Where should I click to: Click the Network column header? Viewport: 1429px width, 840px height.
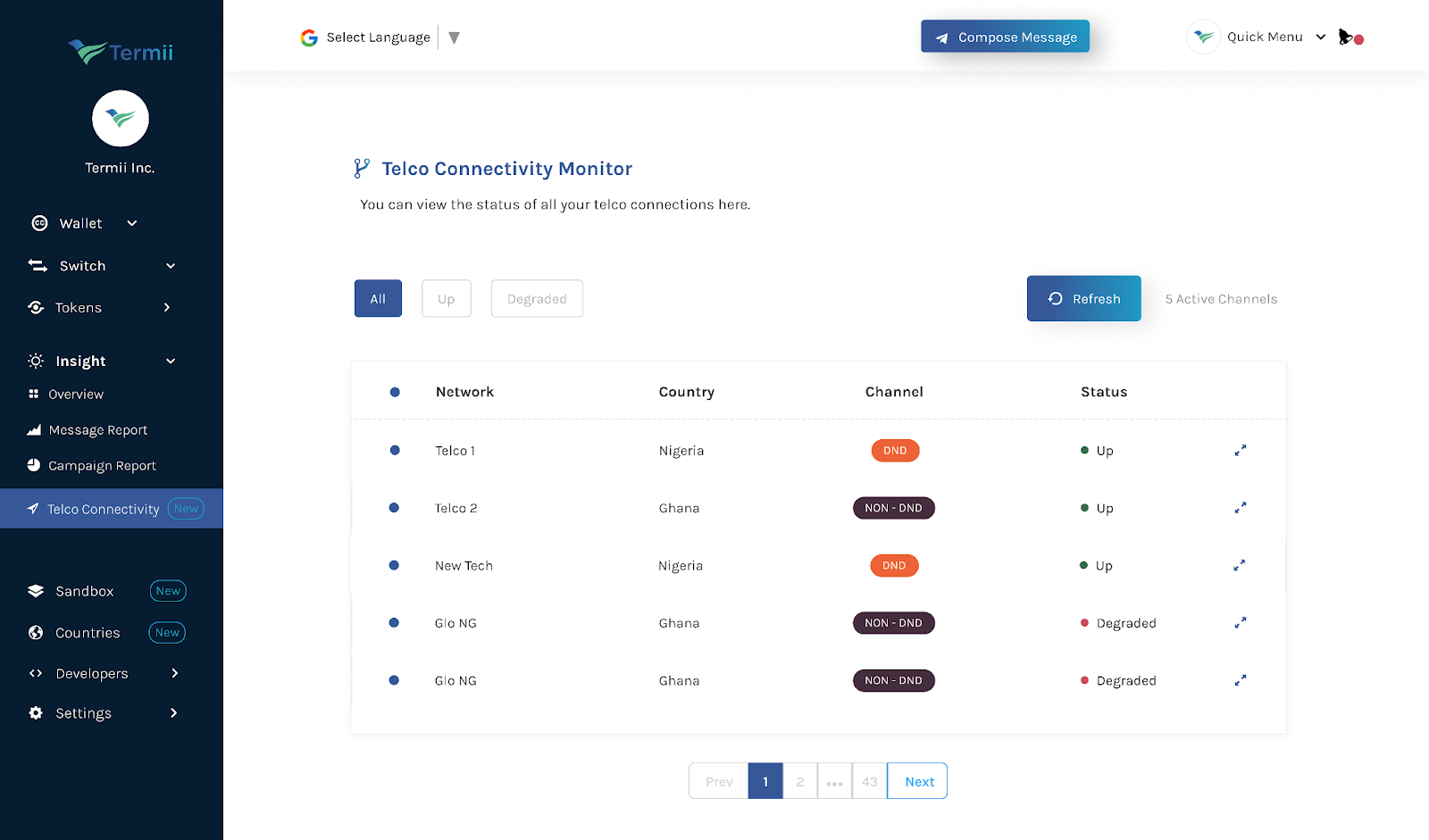click(464, 392)
